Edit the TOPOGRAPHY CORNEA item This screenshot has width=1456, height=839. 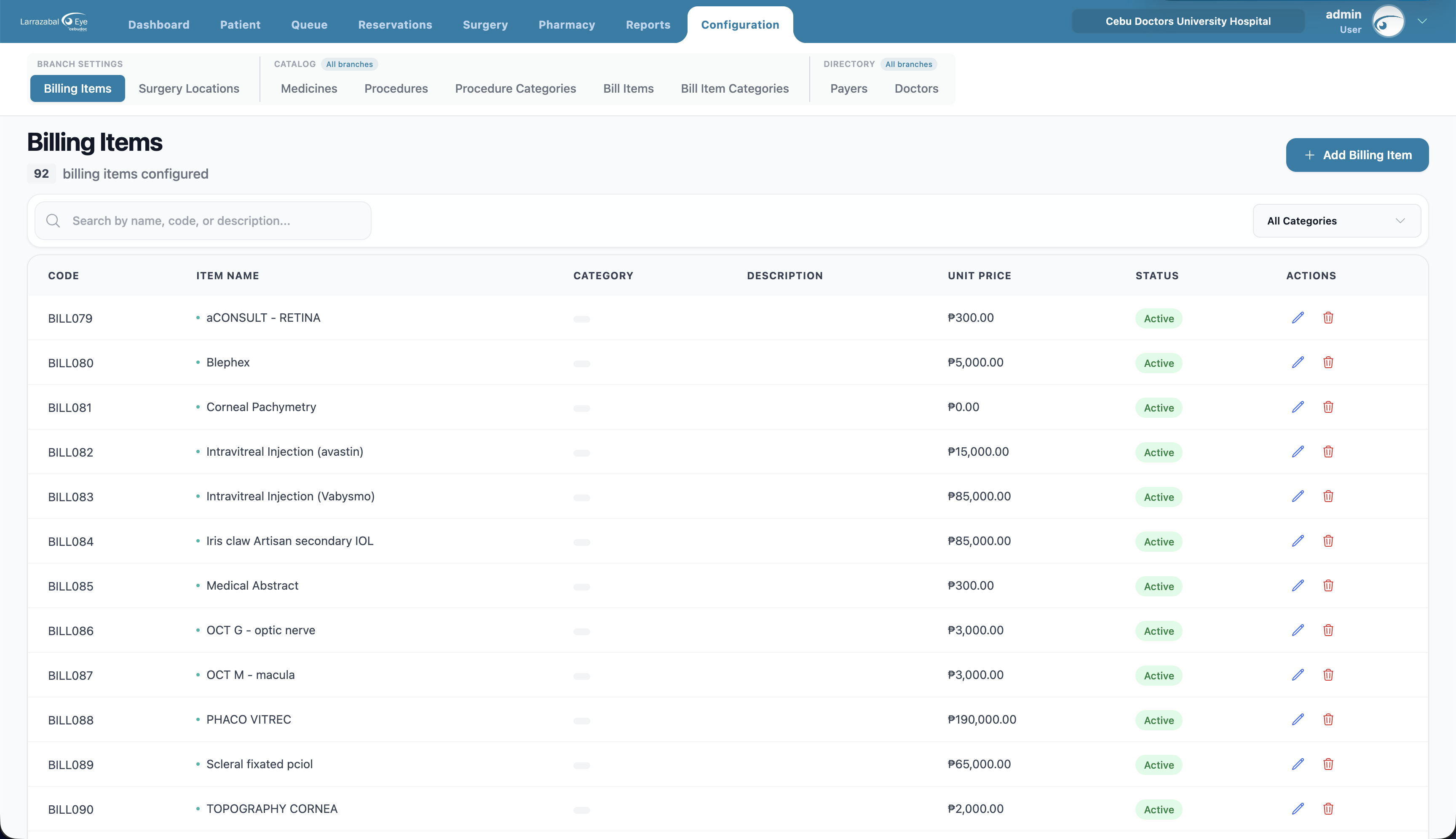[1298, 809]
